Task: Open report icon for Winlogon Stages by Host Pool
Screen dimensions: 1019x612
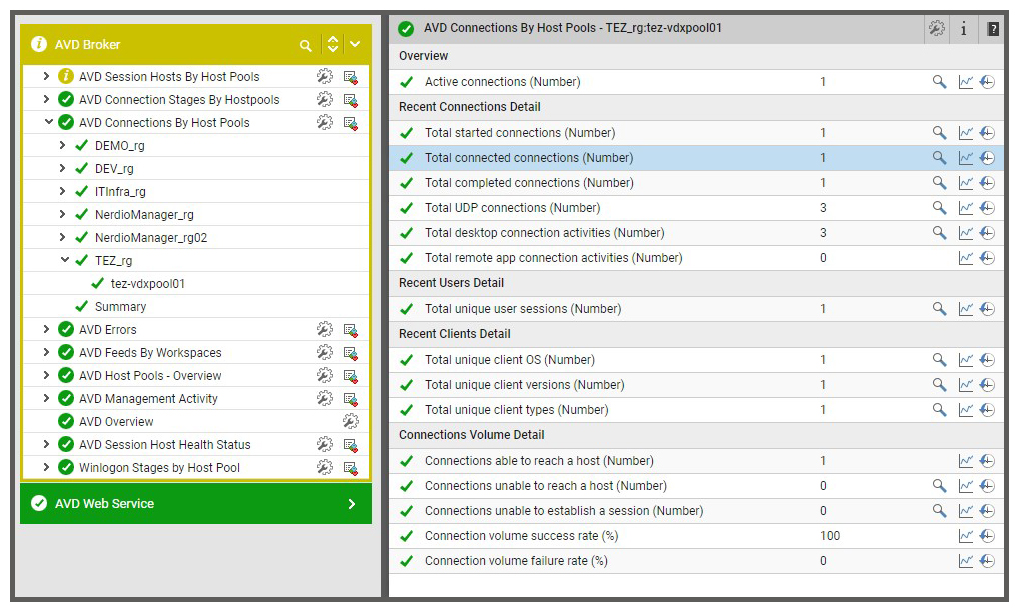Action: 351,468
